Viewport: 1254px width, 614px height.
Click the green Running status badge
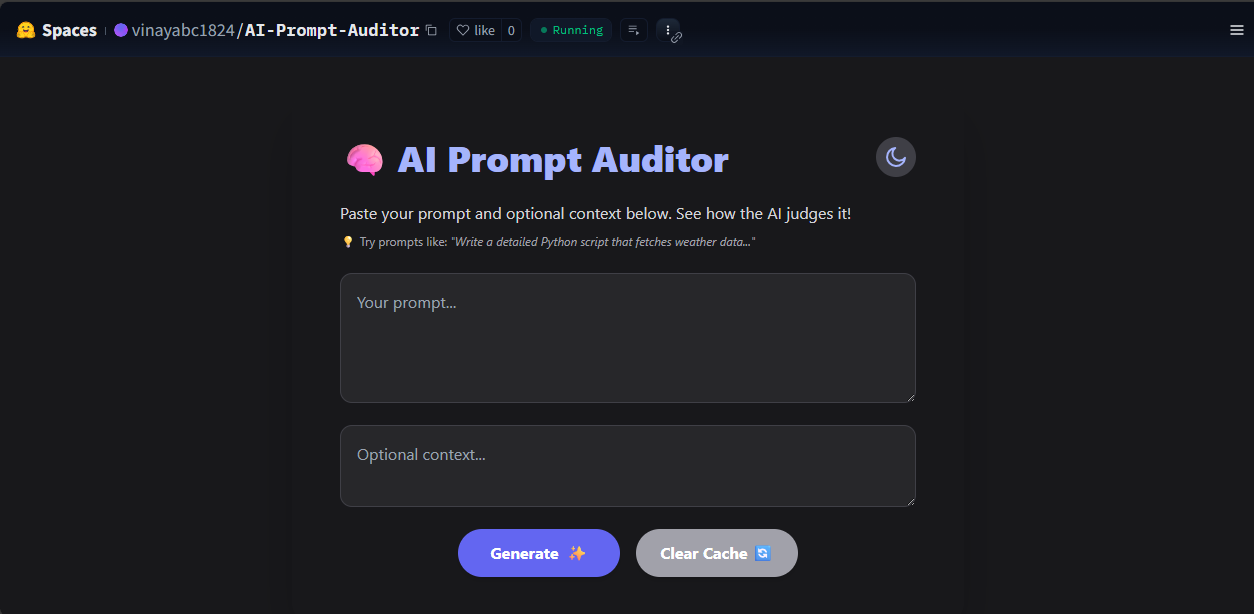[x=571, y=30]
